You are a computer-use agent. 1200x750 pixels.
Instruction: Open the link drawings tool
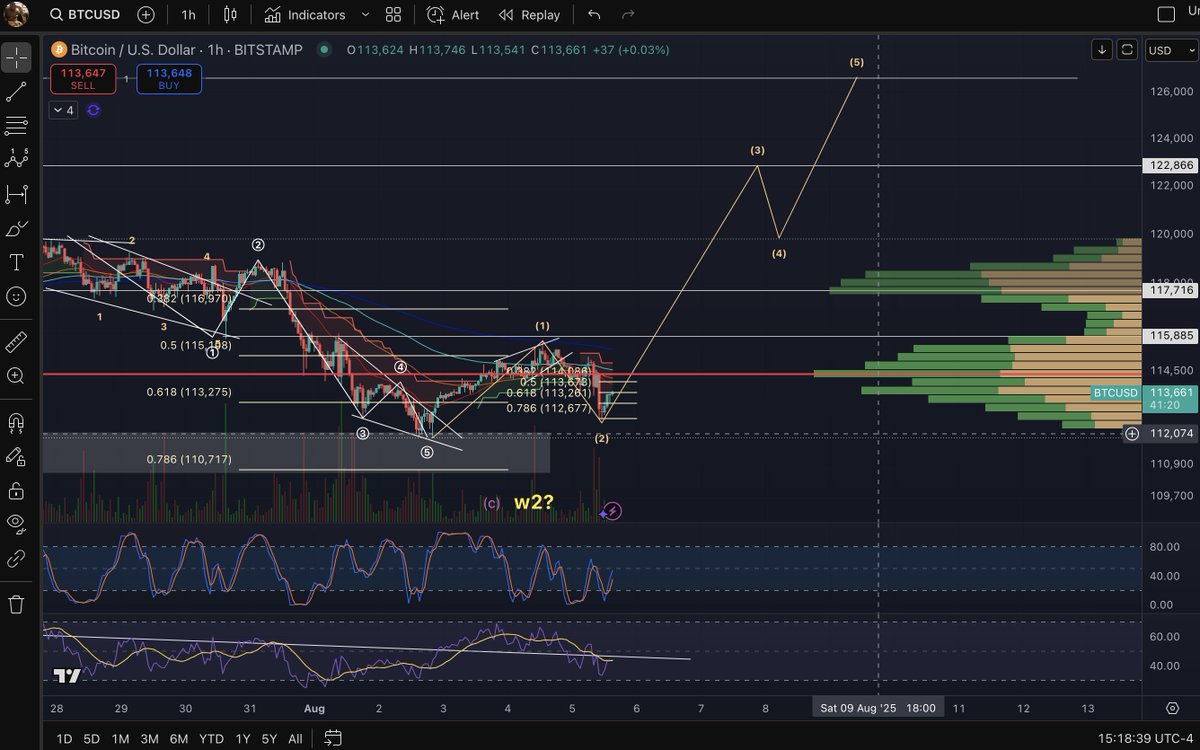pyautogui.click(x=16, y=558)
